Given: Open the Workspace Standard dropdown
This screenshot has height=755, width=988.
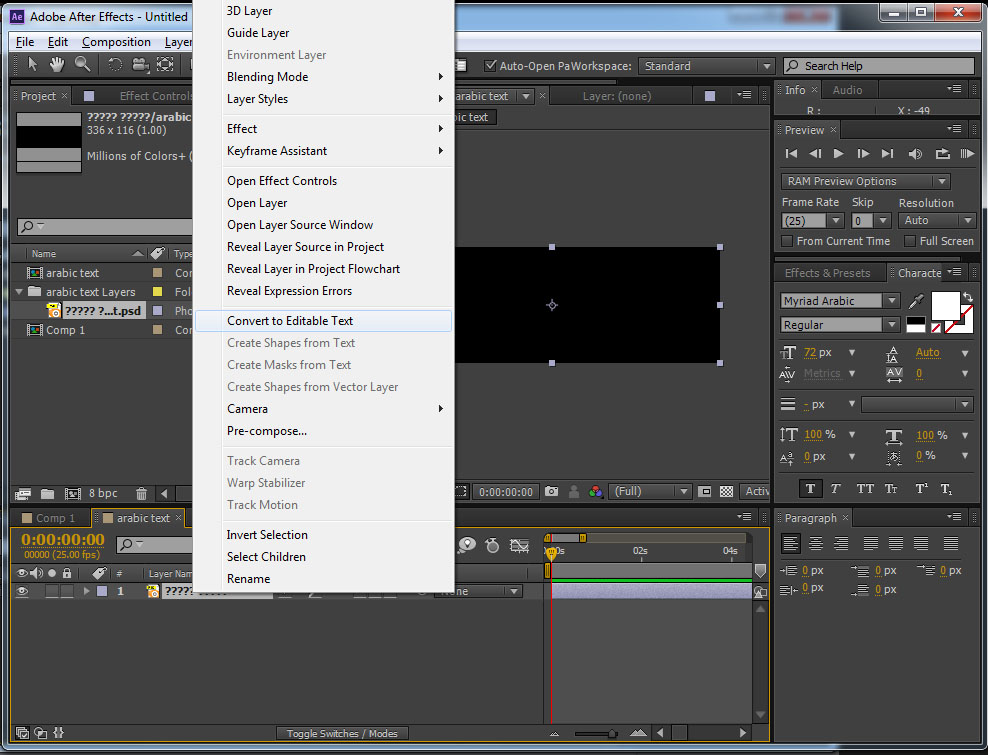Looking at the screenshot, I should [706, 66].
